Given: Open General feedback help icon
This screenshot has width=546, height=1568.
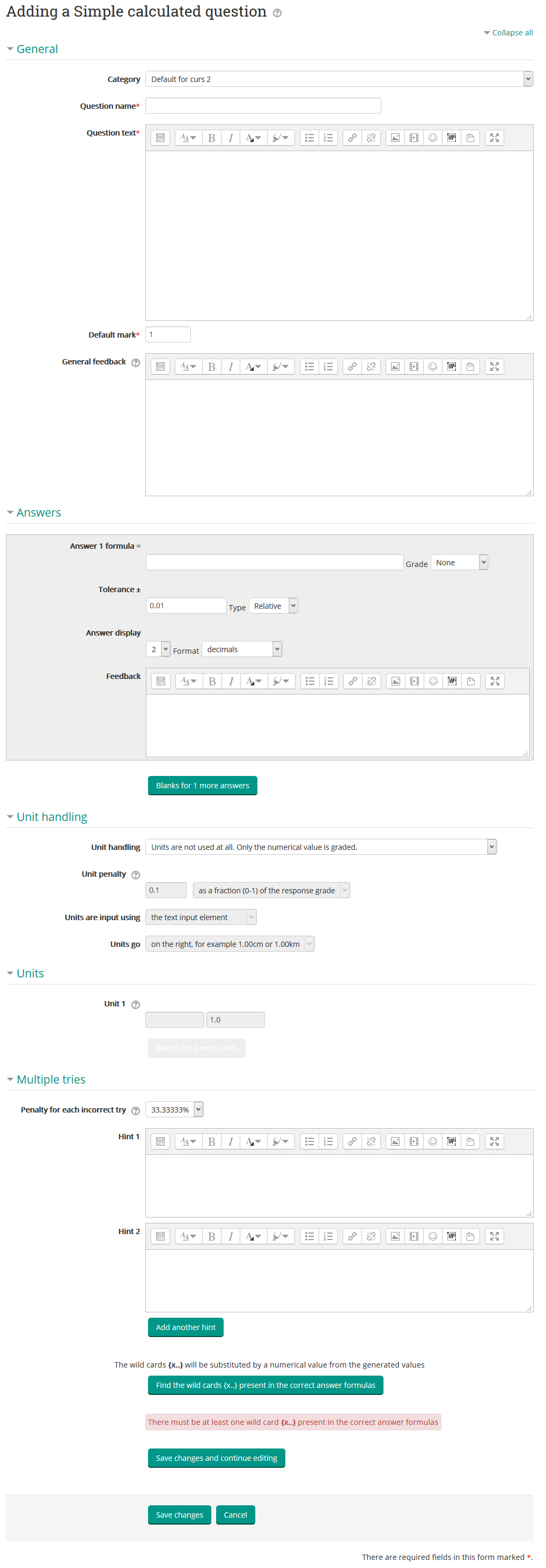Looking at the screenshot, I should pos(136,363).
